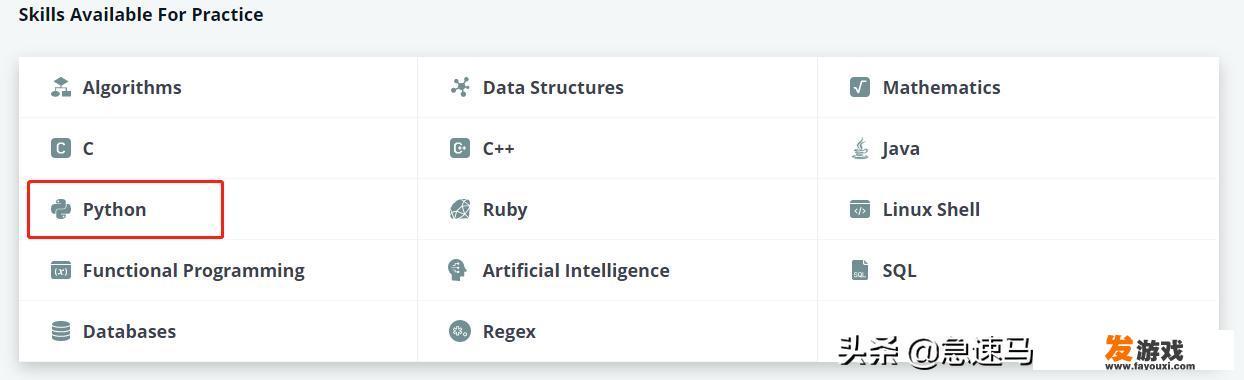Click the Databases stack icon
The image size is (1244, 380).
pos(61,331)
